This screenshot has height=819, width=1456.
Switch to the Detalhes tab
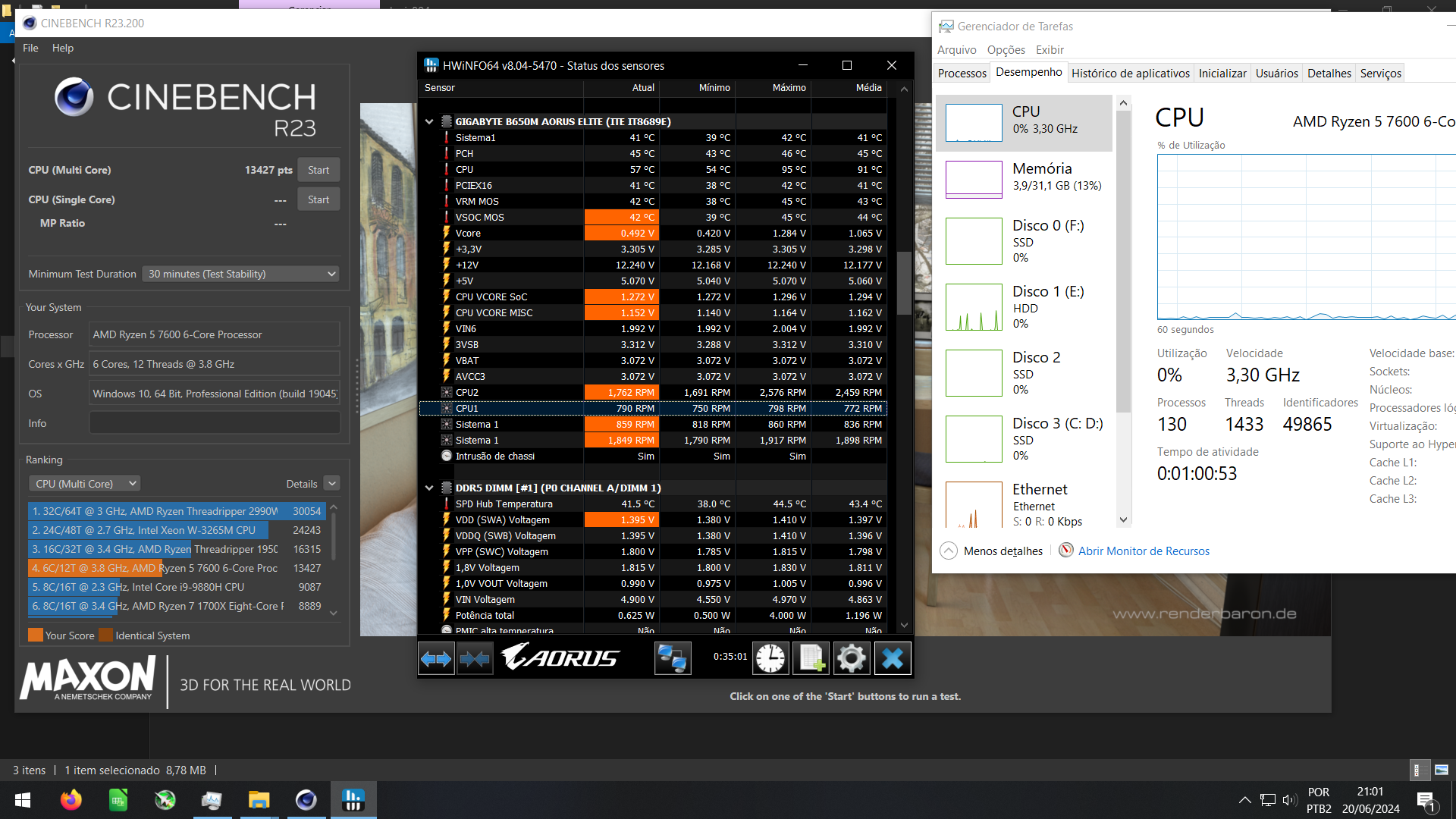click(x=1329, y=73)
